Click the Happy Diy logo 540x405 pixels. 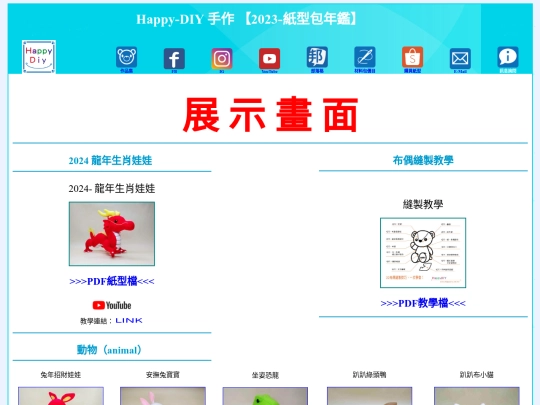click(x=39, y=56)
